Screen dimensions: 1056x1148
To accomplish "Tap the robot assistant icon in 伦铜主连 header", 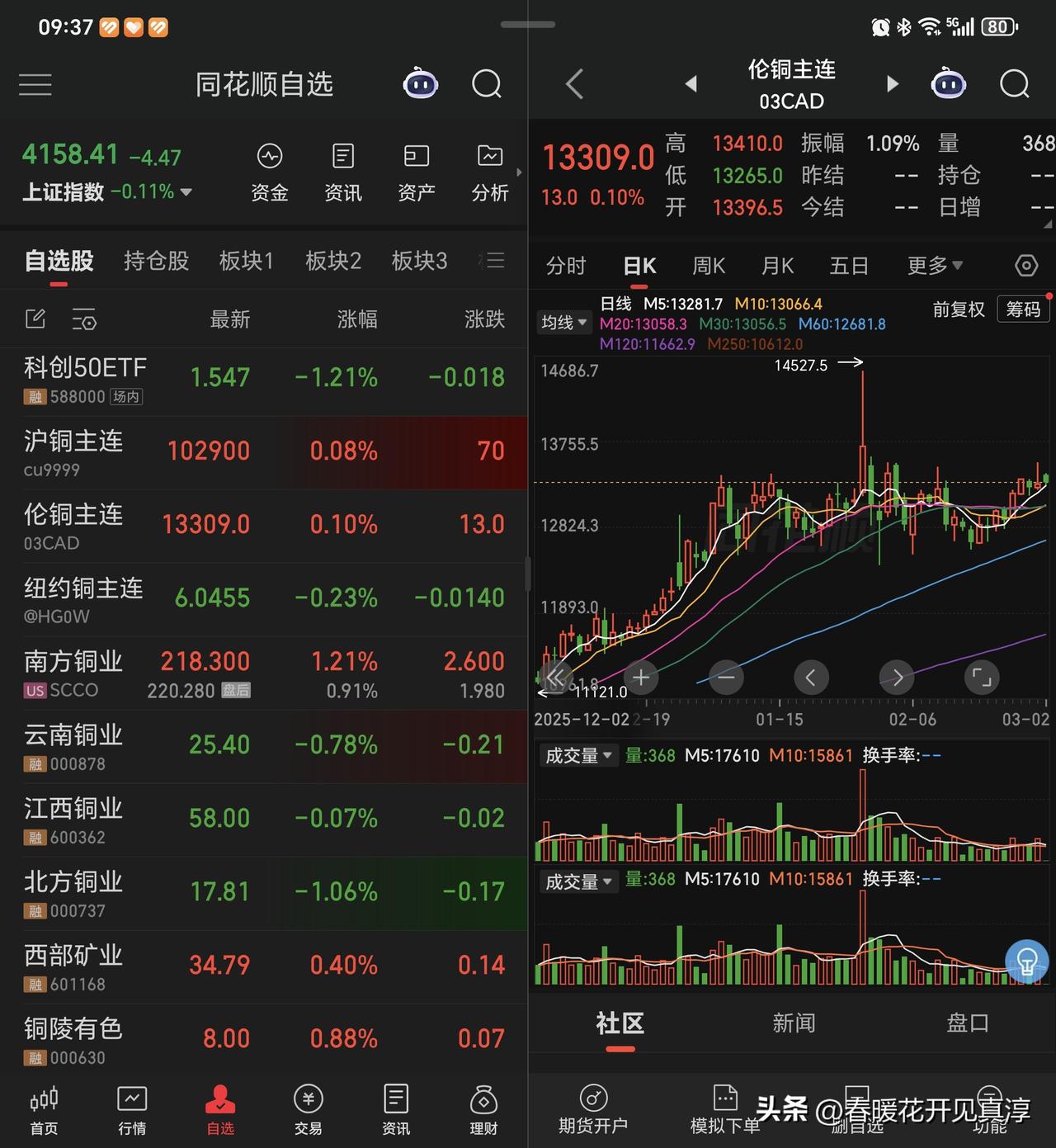I will tap(948, 83).
